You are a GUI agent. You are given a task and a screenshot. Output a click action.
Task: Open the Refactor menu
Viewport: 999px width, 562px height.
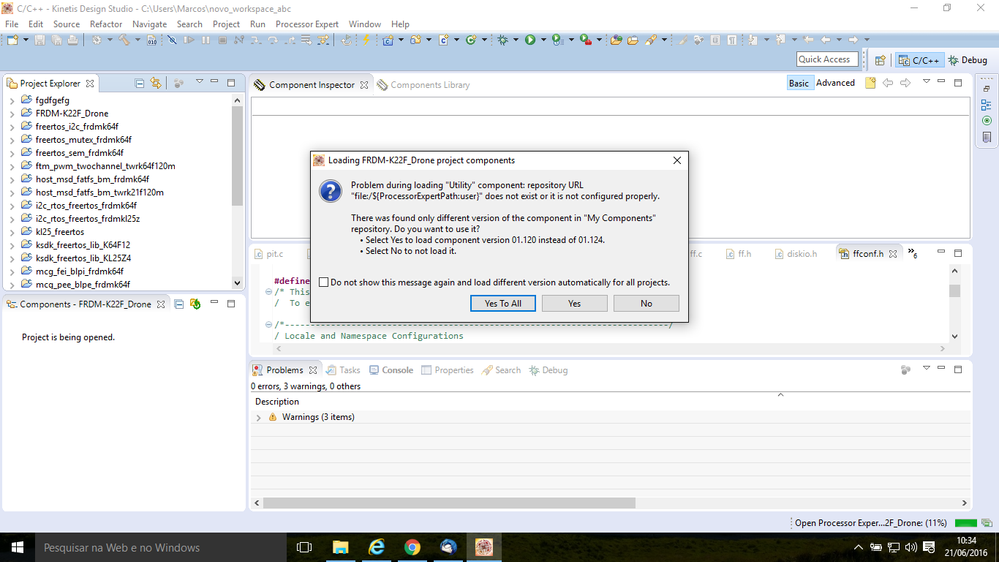(x=106, y=24)
